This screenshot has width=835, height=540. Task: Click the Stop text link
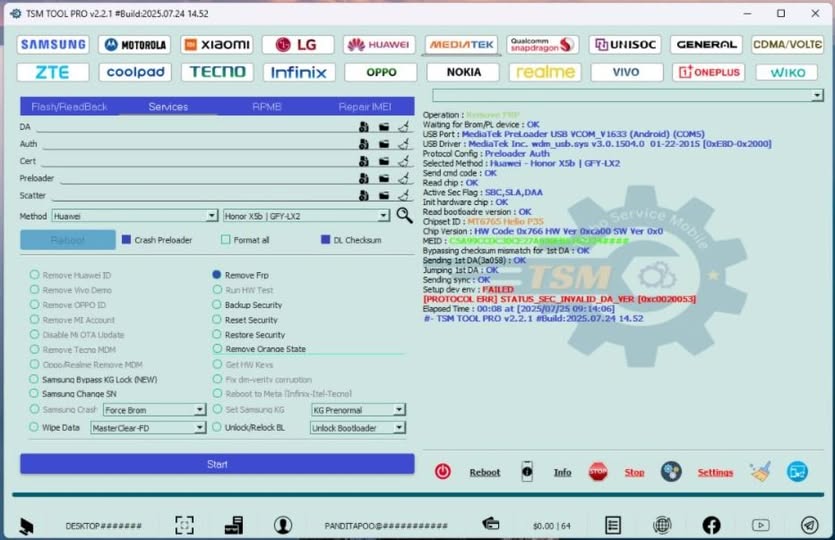point(634,472)
